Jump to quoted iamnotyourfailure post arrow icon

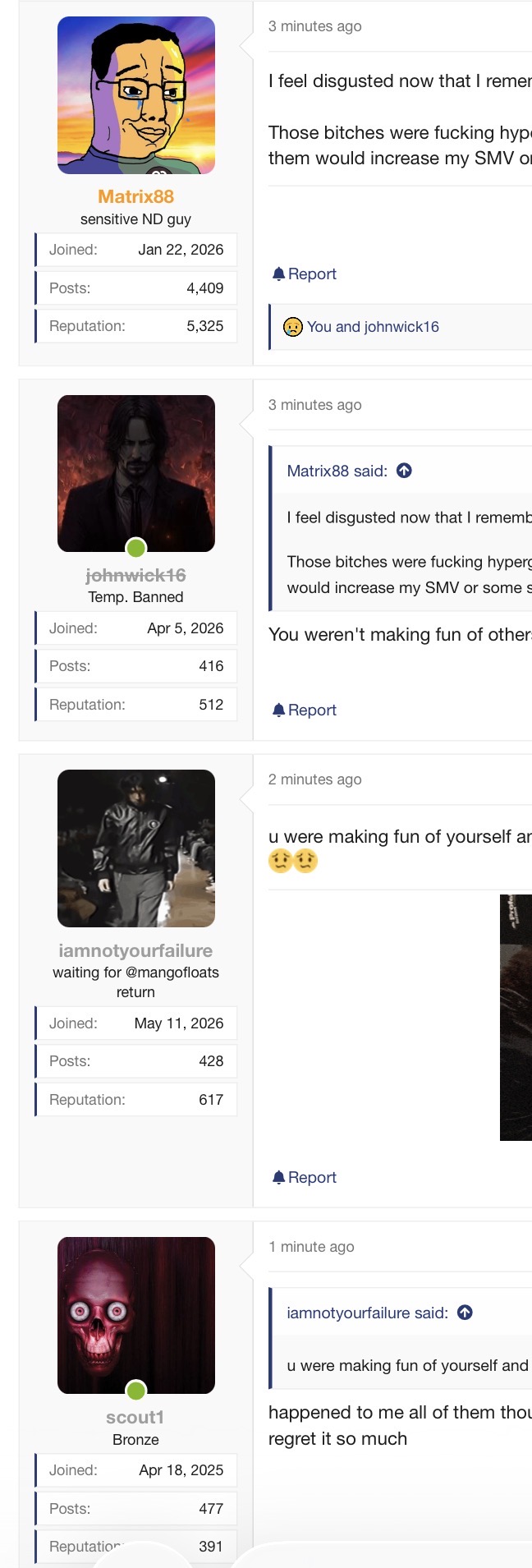465,1313
